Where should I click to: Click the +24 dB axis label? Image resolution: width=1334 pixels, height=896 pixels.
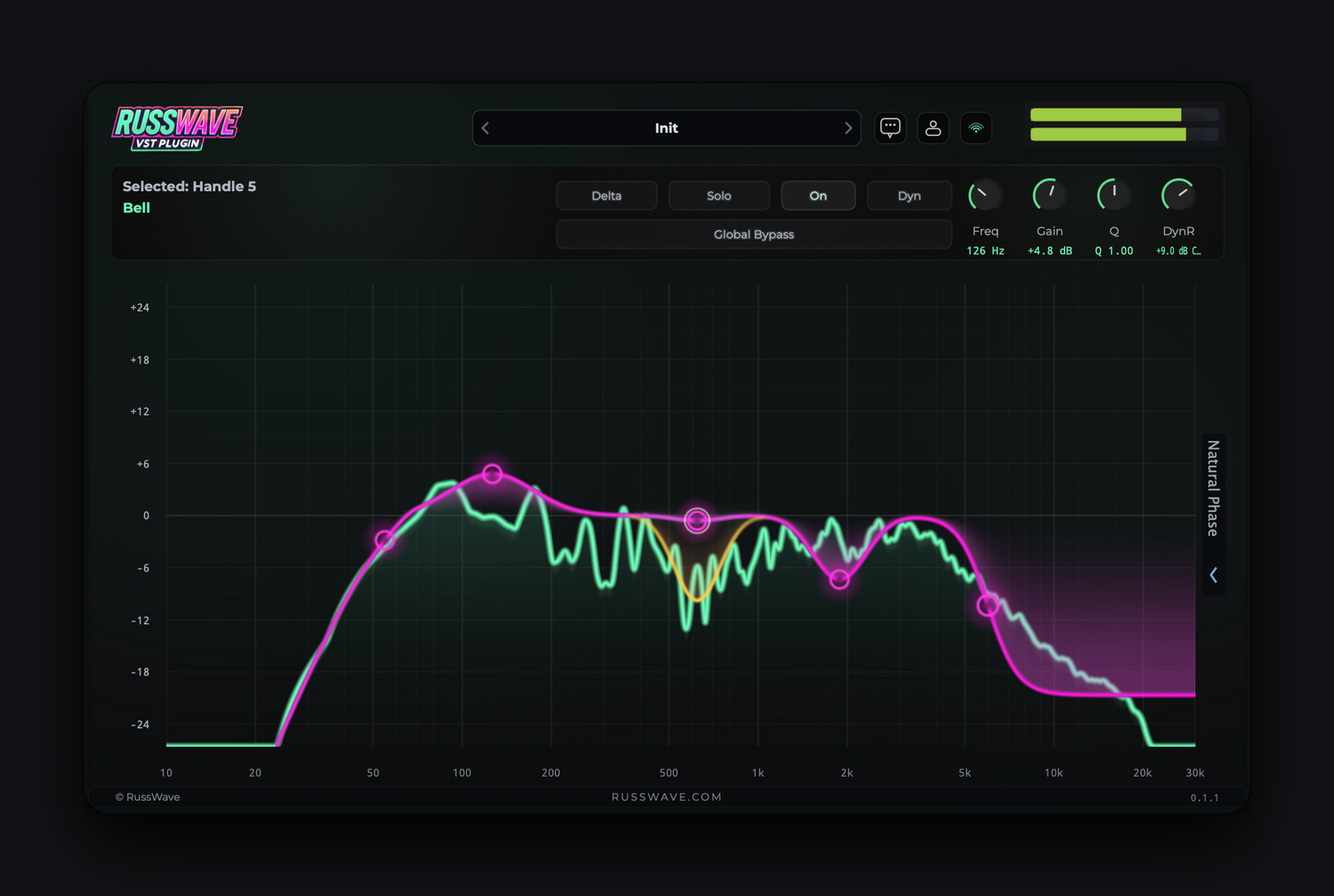[x=140, y=308]
